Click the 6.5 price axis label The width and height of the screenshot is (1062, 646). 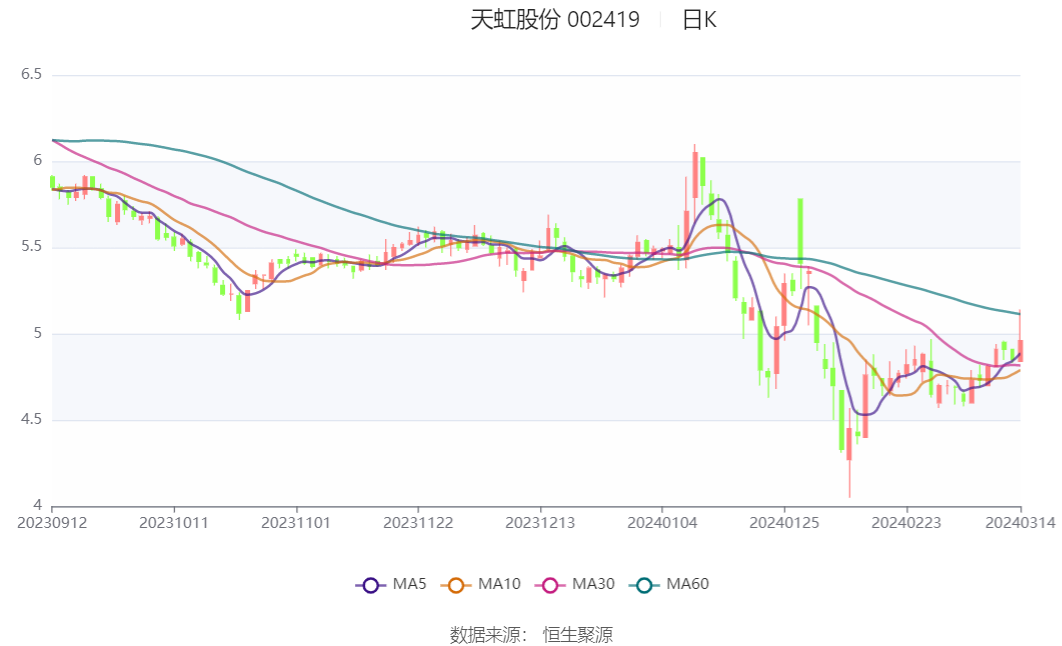pyautogui.click(x=31, y=74)
